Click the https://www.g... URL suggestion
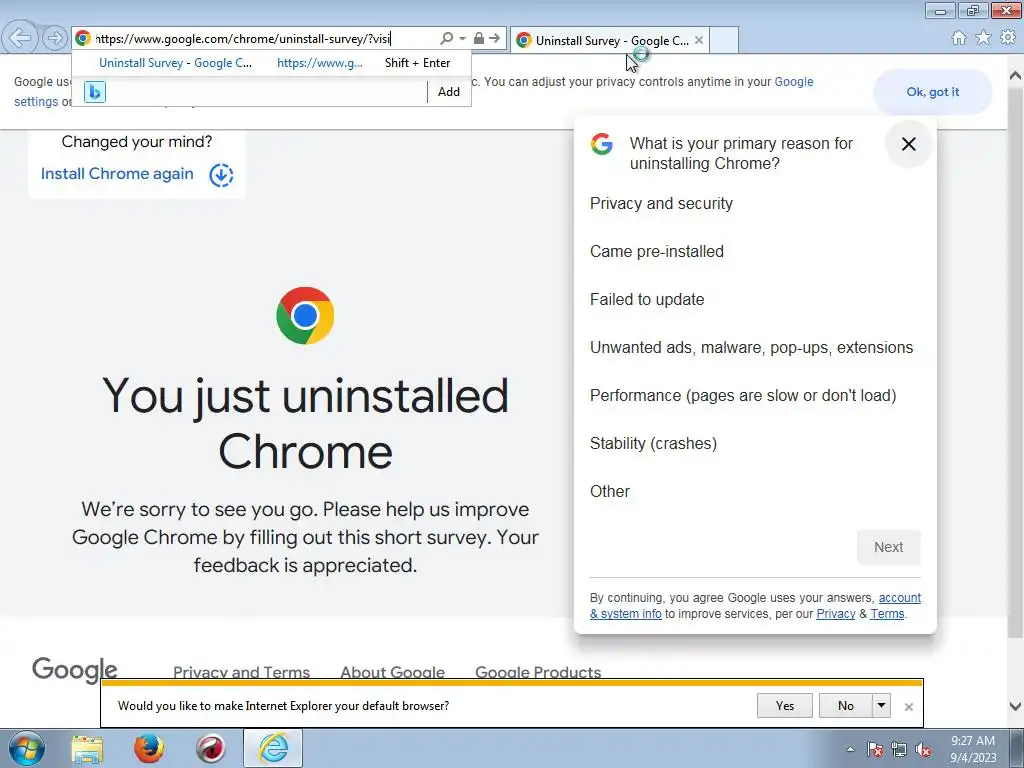The height and width of the screenshot is (768, 1024). (319, 63)
